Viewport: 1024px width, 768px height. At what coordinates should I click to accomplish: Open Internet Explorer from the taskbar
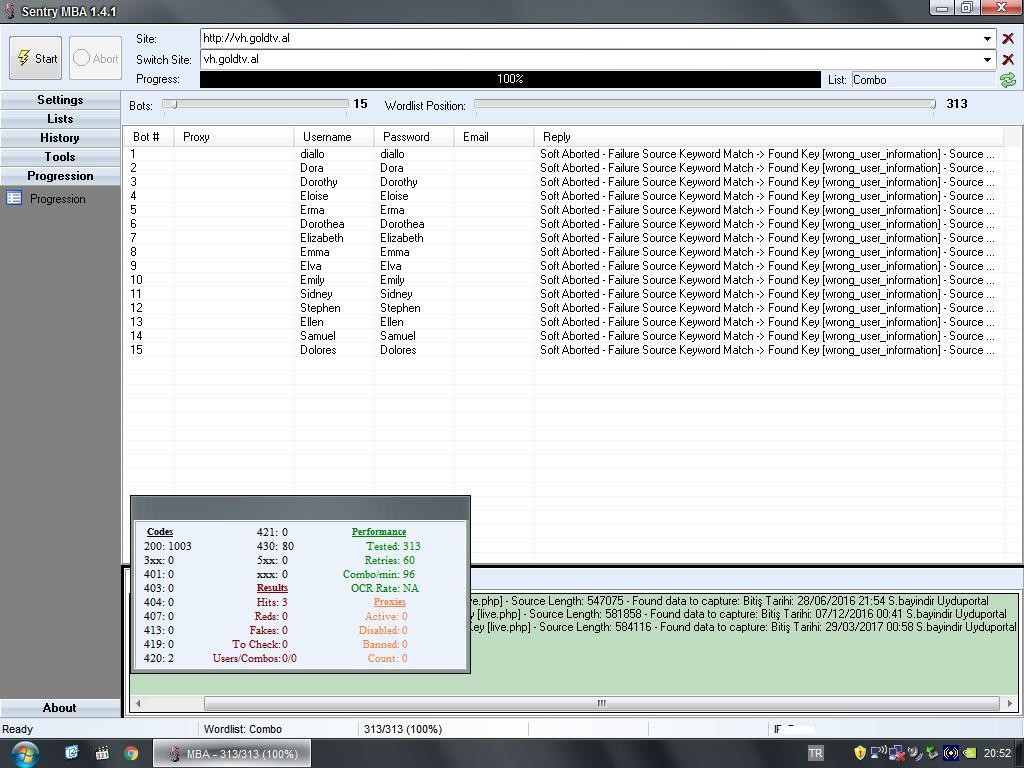(x=72, y=753)
